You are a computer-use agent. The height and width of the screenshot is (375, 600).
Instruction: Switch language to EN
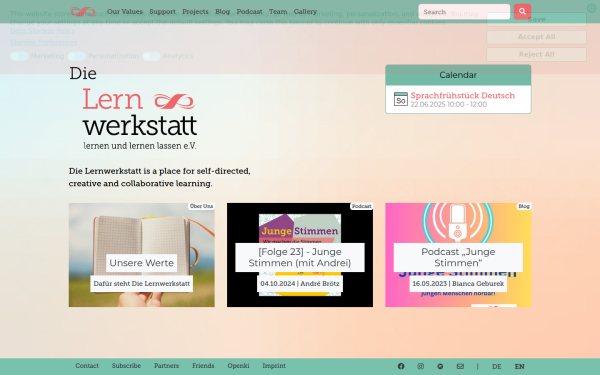pos(520,367)
